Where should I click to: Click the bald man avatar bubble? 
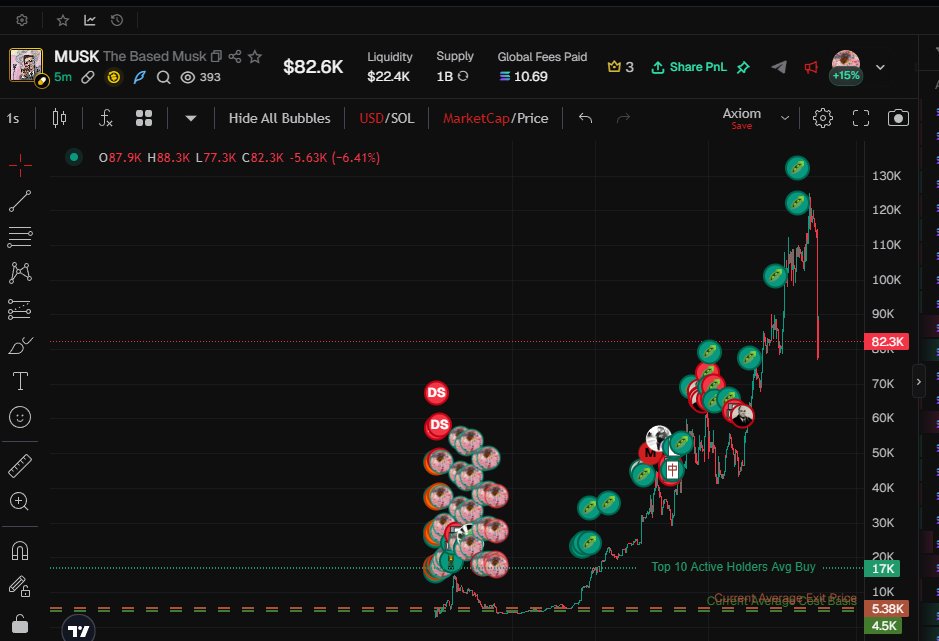point(743,416)
